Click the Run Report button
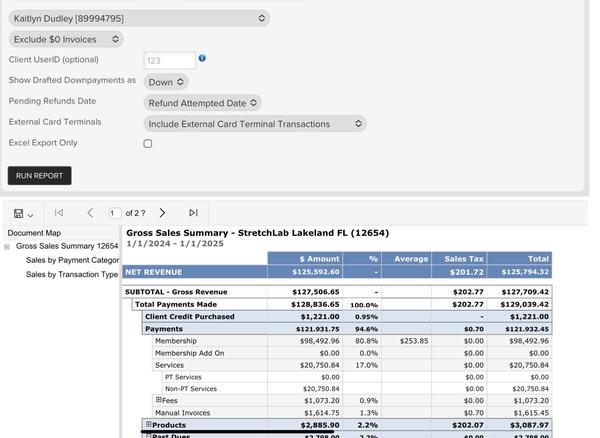600x438 pixels. pos(40,176)
